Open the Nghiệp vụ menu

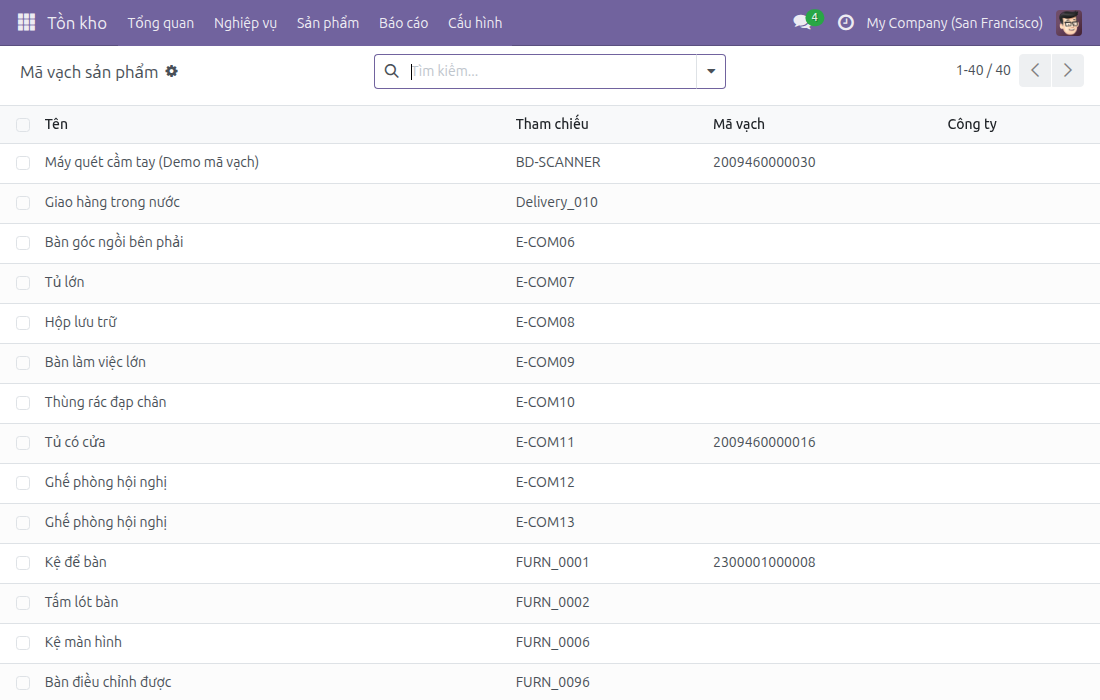pos(246,22)
